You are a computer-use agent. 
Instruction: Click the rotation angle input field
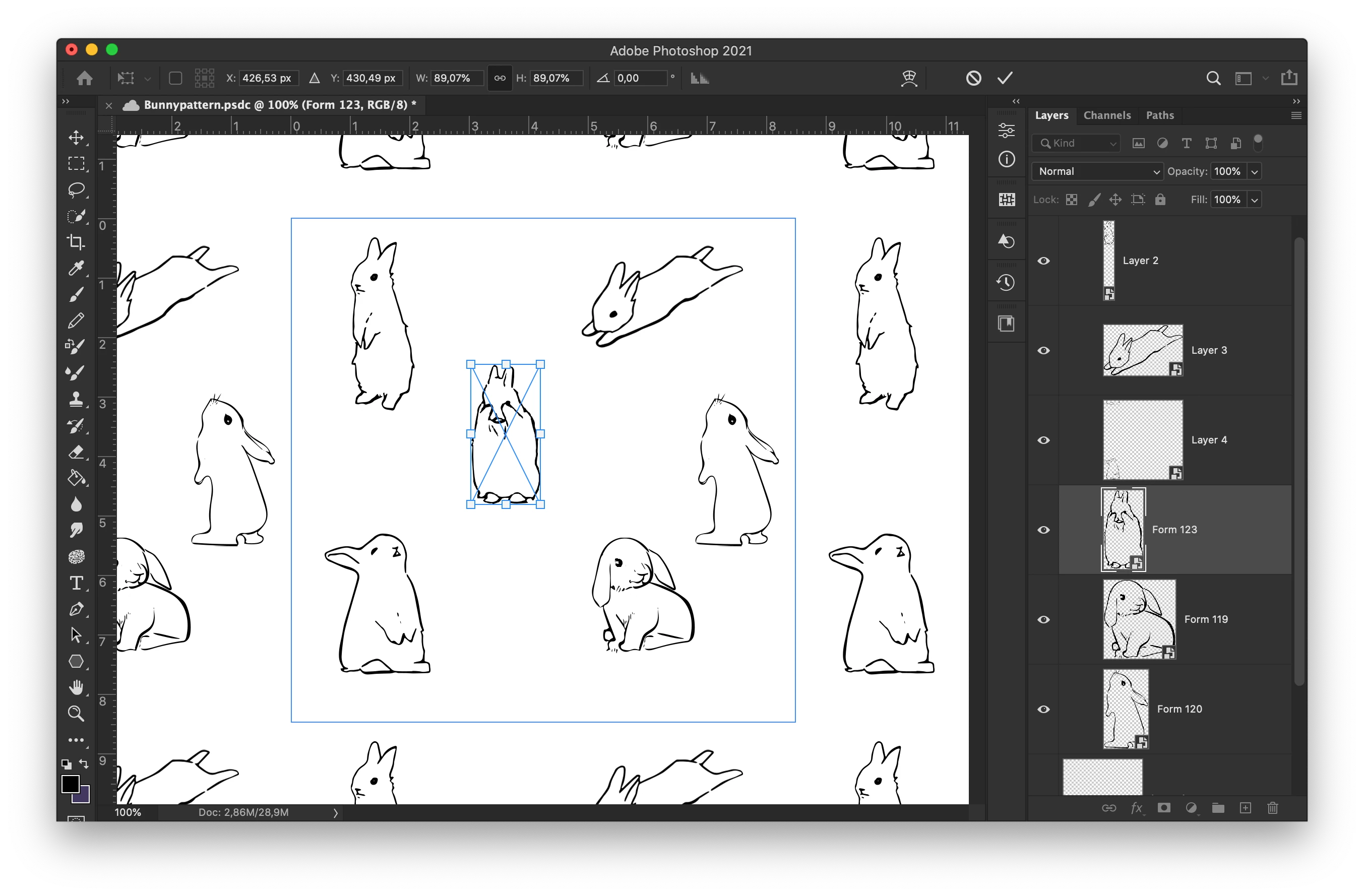tap(640, 78)
